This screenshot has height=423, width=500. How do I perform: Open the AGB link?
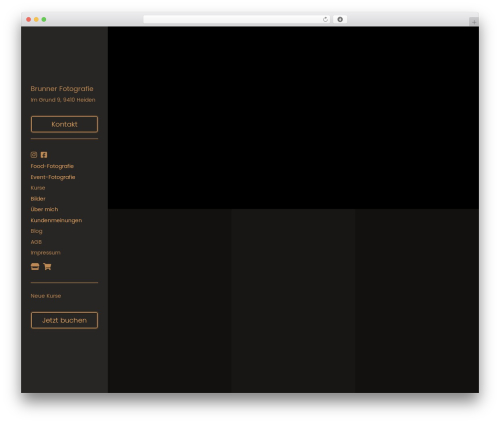pos(36,242)
